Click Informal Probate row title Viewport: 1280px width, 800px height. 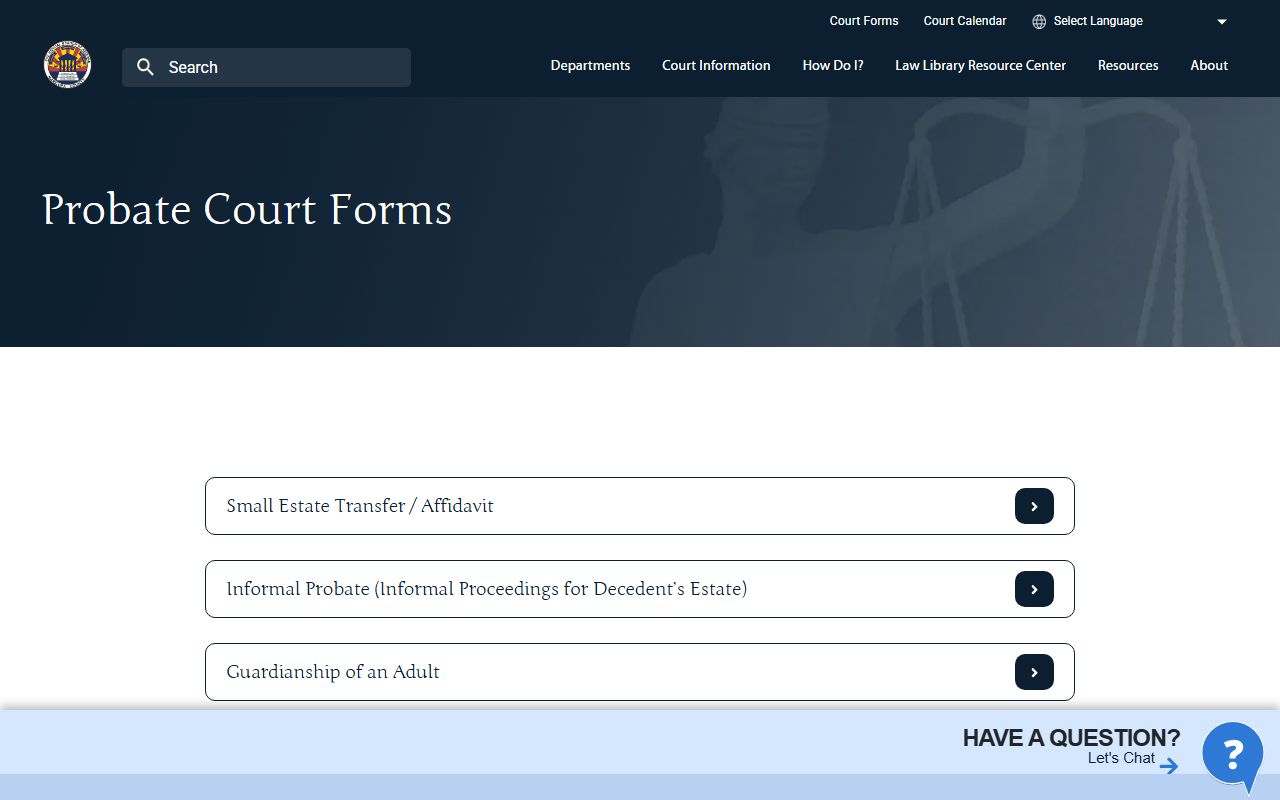tap(487, 589)
